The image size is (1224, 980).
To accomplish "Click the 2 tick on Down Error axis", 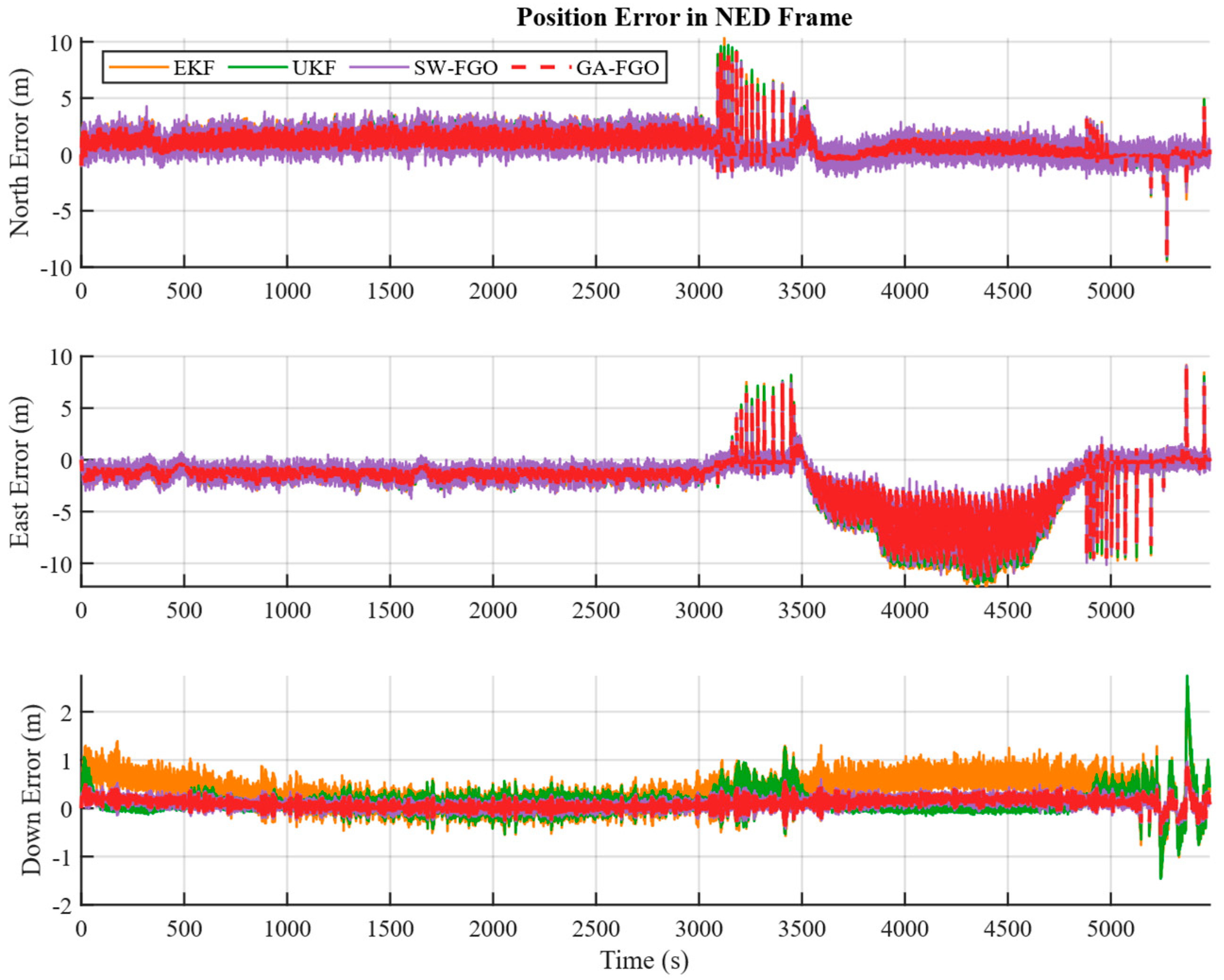I will [x=67, y=713].
